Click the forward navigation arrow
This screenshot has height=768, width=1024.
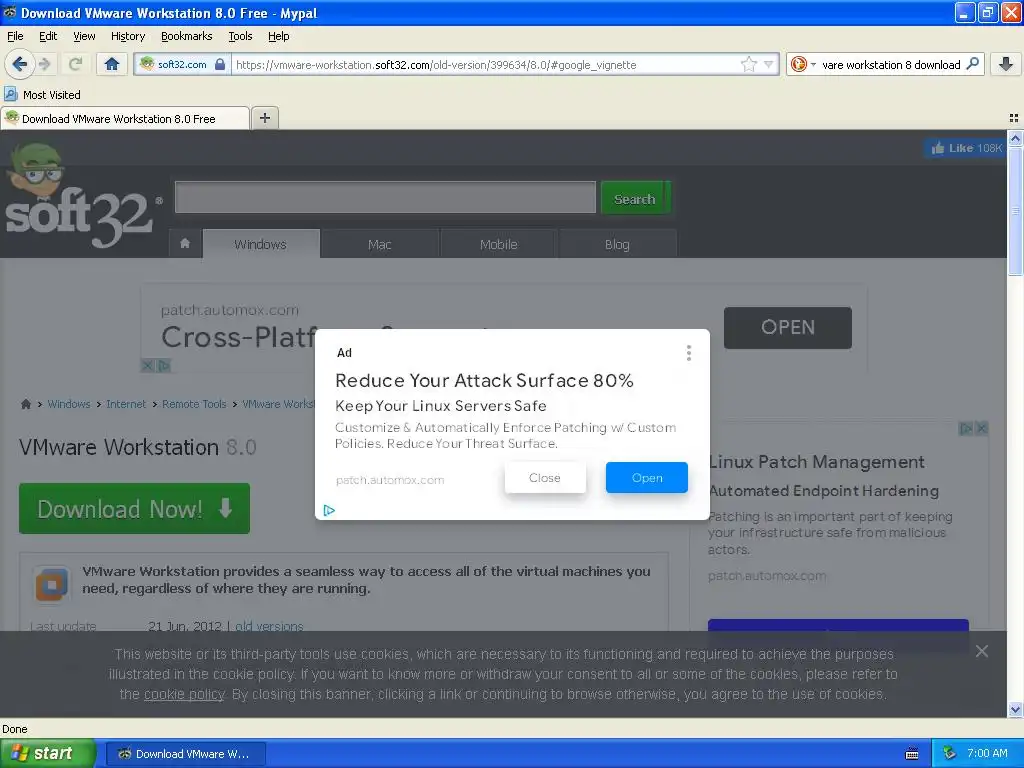coord(44,64)
